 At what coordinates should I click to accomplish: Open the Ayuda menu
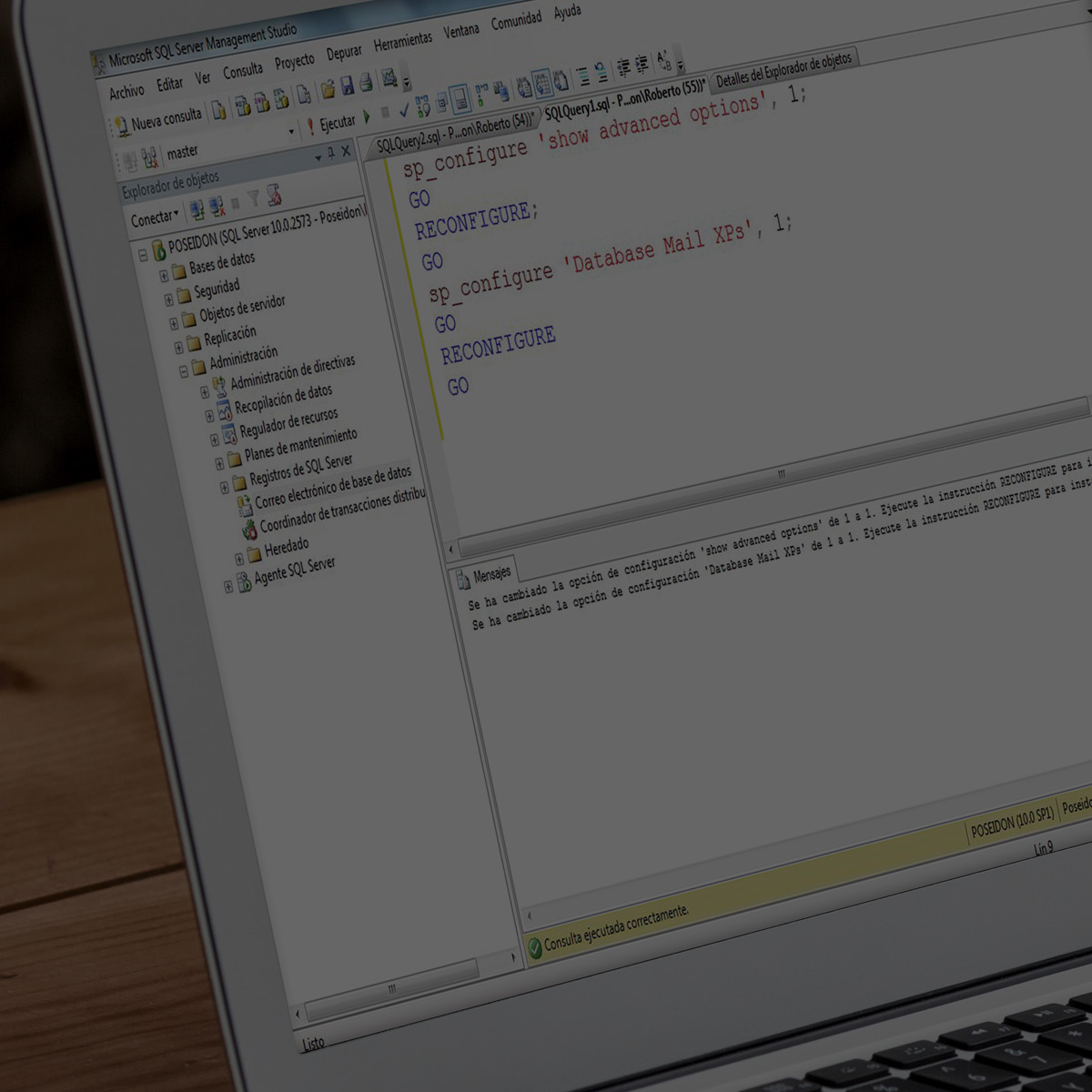click(567, 12)
